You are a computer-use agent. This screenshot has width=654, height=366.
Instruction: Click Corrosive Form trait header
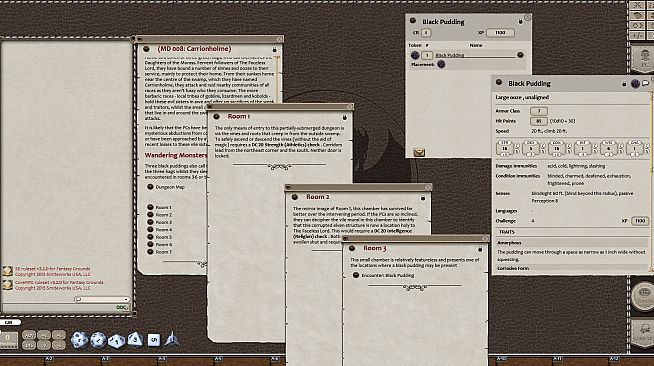pyautogui.click(x=571, y=268)
